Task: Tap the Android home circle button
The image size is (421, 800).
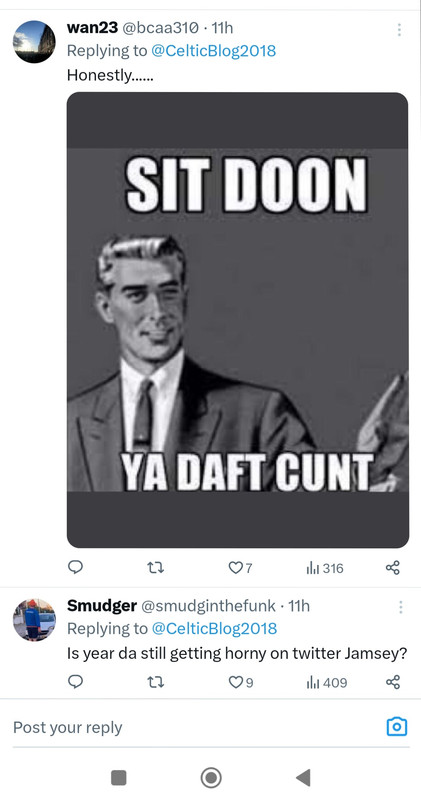Action: [211, 778]
